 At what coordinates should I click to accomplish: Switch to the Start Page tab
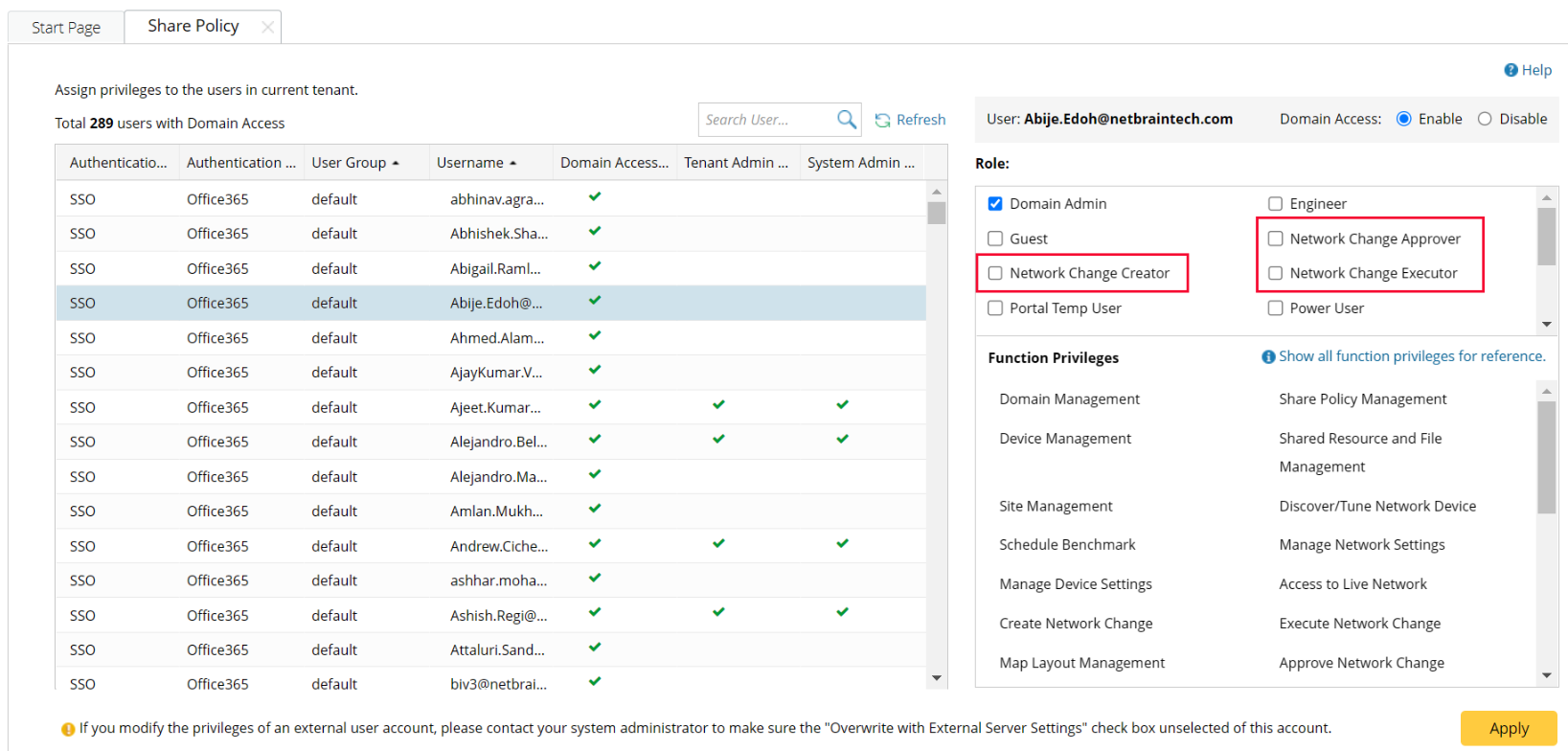click(x=66, y=28)
